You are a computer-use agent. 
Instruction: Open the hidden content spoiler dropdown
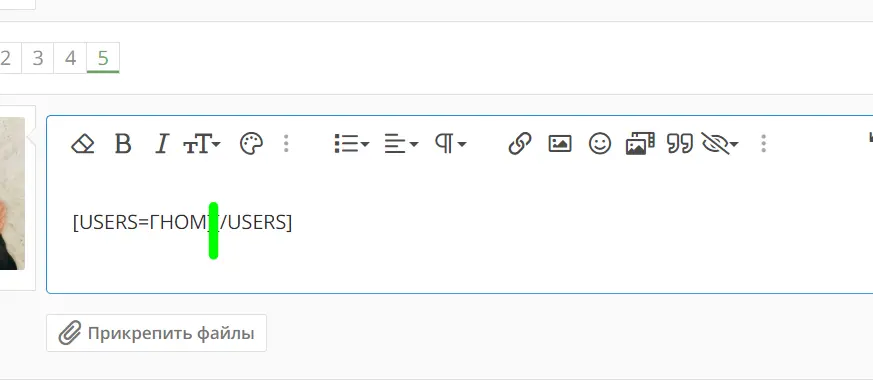pos(720,144)
